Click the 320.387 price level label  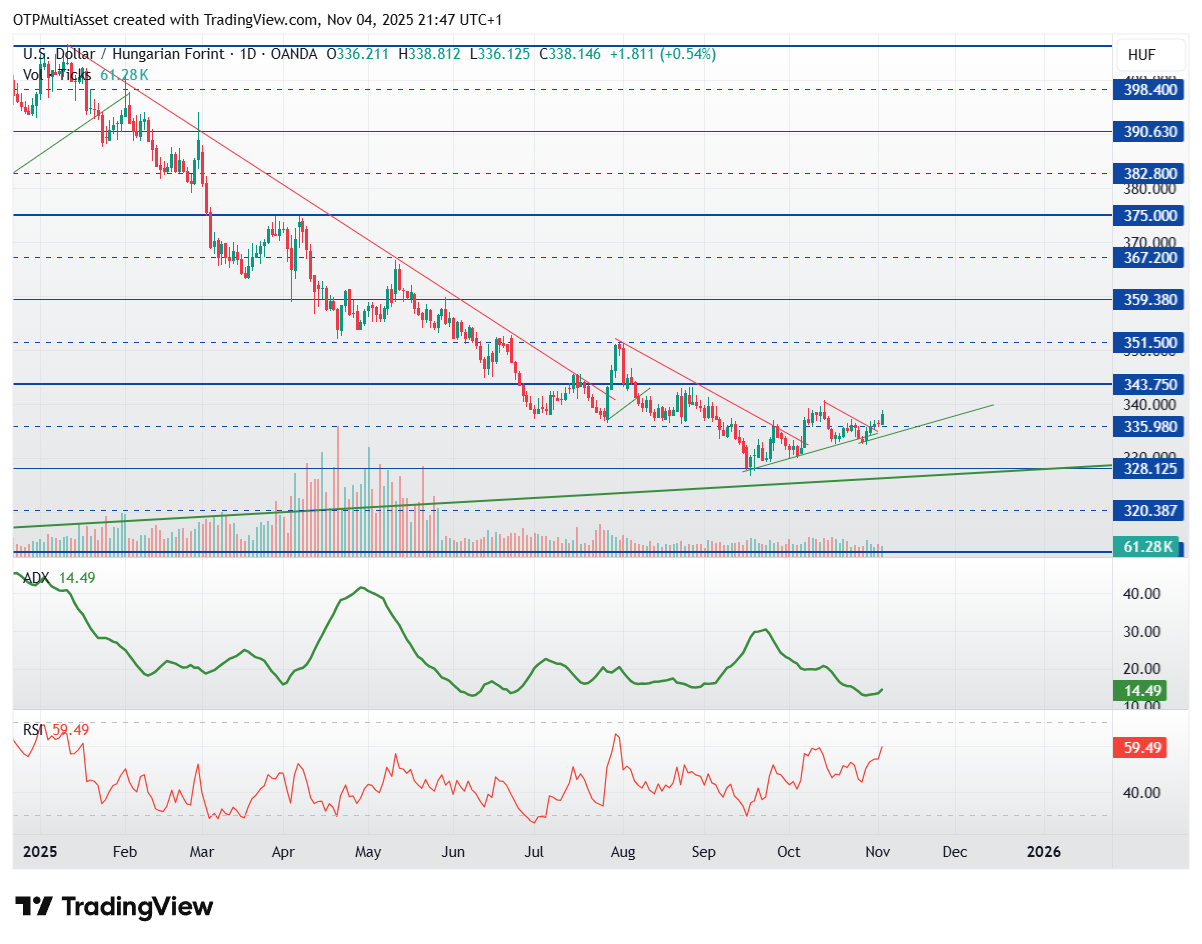click(x=1153, y=510)
